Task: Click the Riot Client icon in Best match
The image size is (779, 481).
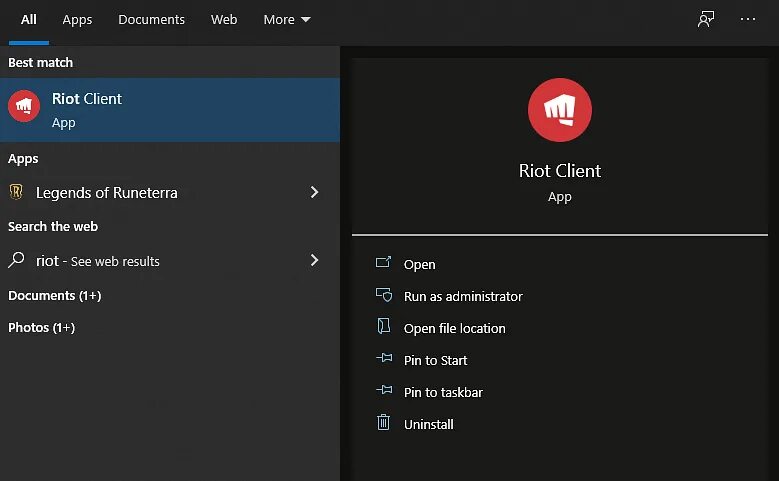Action: click(x=24, y=106)
